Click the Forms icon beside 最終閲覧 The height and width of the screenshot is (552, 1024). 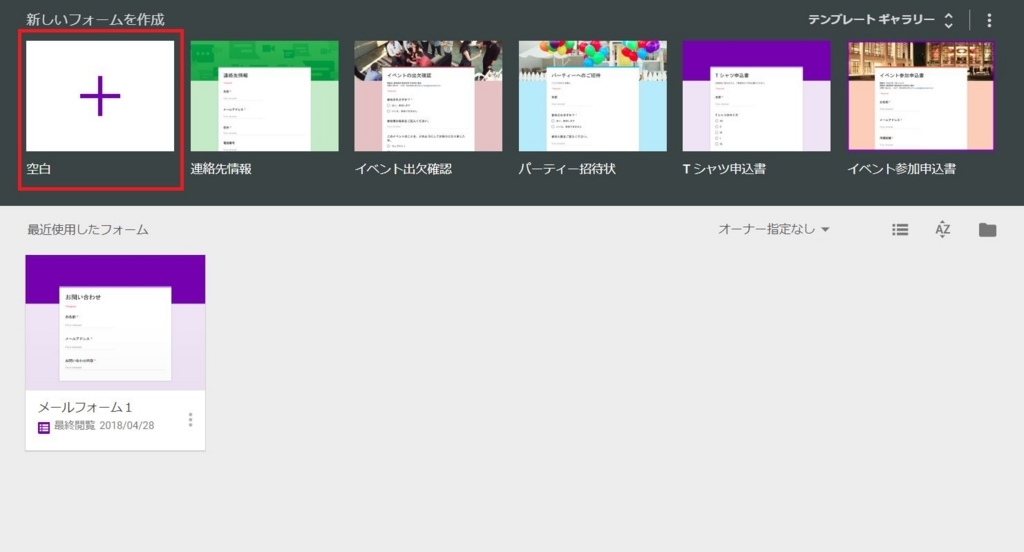[44, 428]
